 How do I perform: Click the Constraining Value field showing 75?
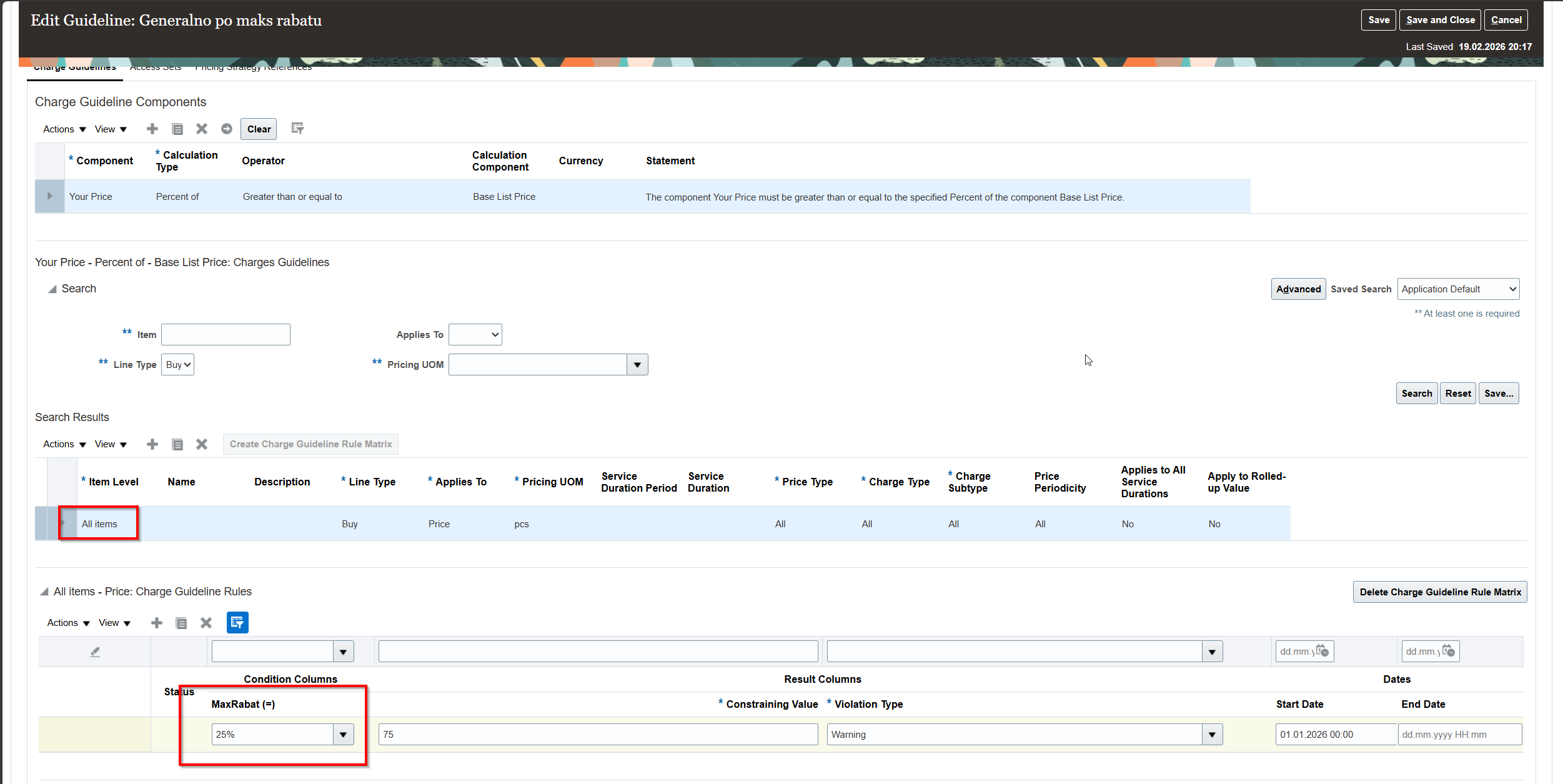597,735
